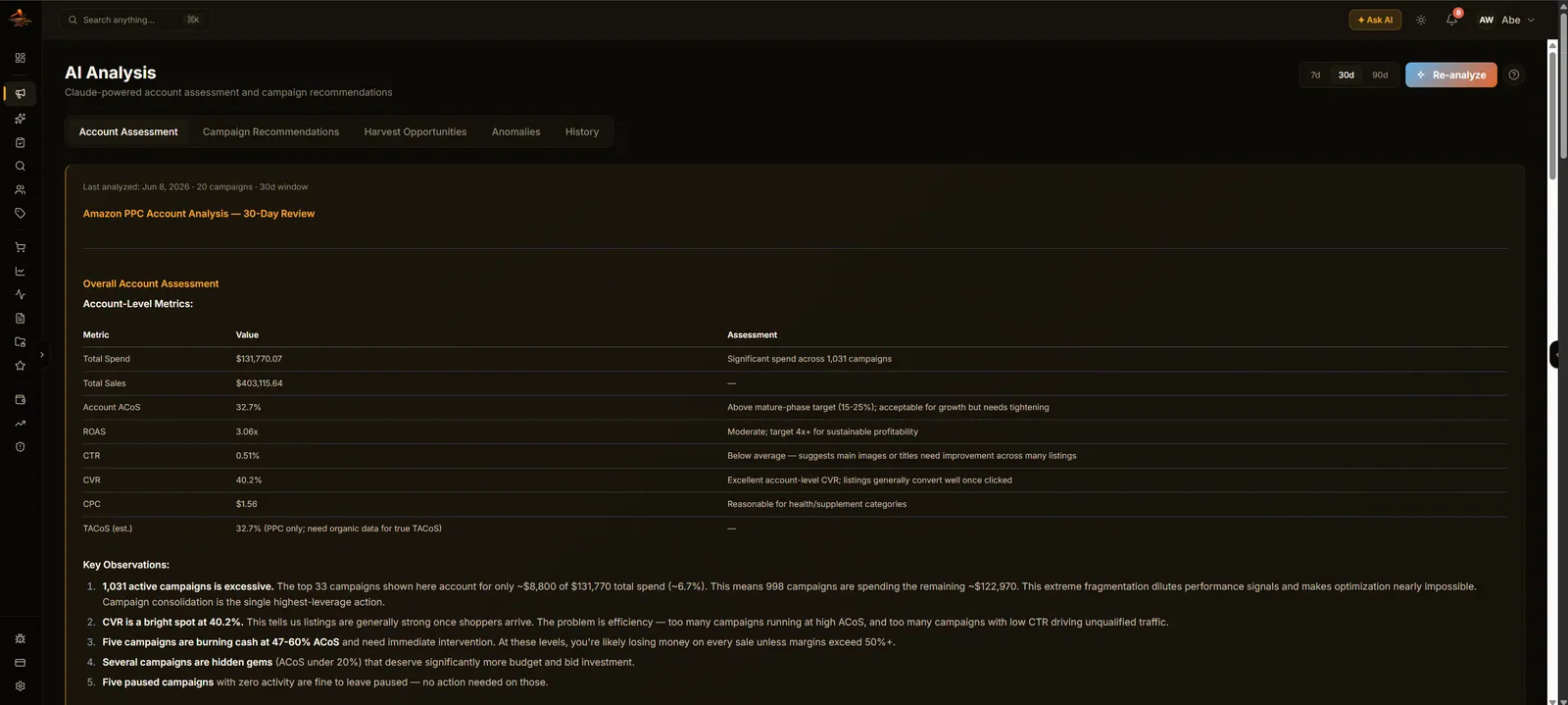Click 'Key Observations:' heading
1568x705 pixels.
click(126, 565)
